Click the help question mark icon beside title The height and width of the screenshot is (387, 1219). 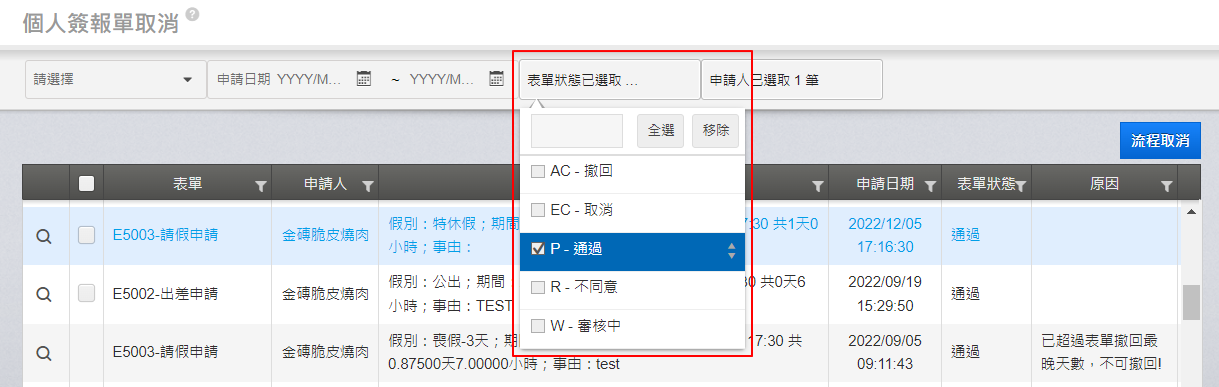pyautogui.click(x=192, y=14)
